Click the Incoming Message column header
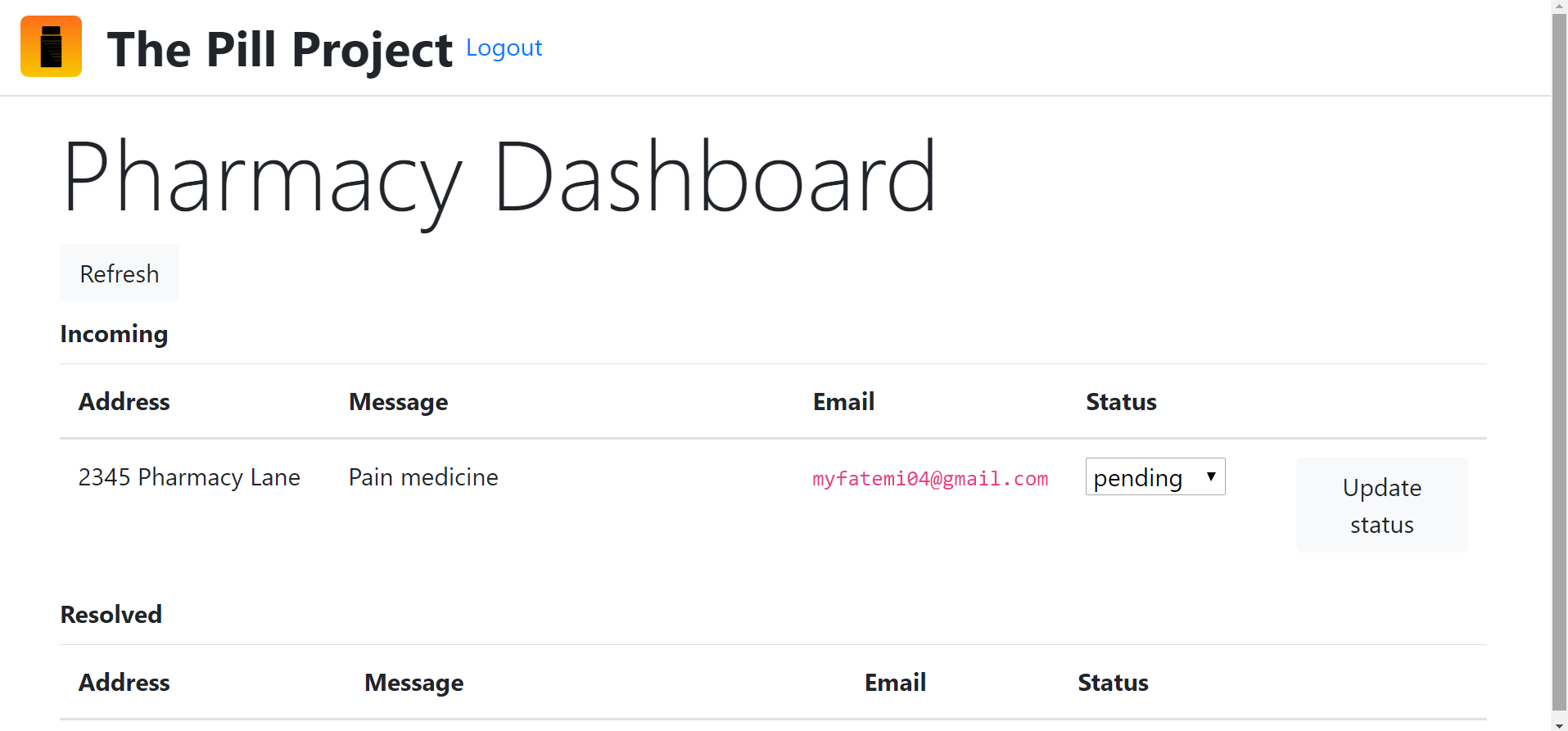This screenshot has height=731, width=1568. click(x=399, y=402)
